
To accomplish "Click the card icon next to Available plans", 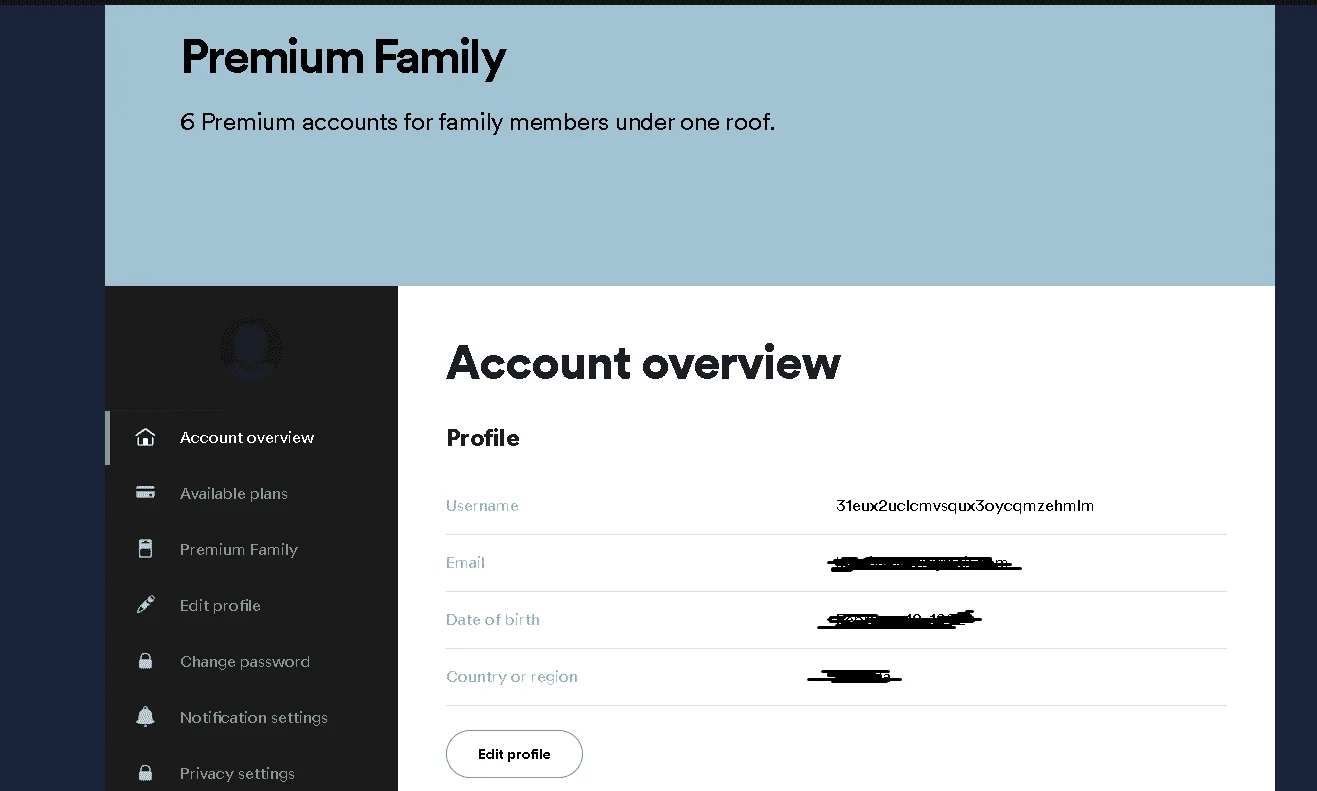I will pyautogui.click(x=145, y=493).
